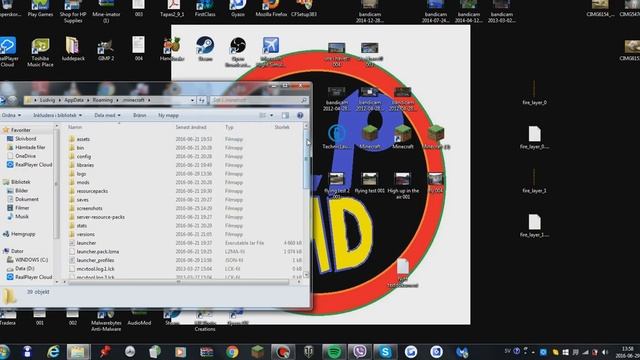Screen dimensions: 640x360
Task: Open Malwarebytes icon on taskbar
Action: coord(462,352)
